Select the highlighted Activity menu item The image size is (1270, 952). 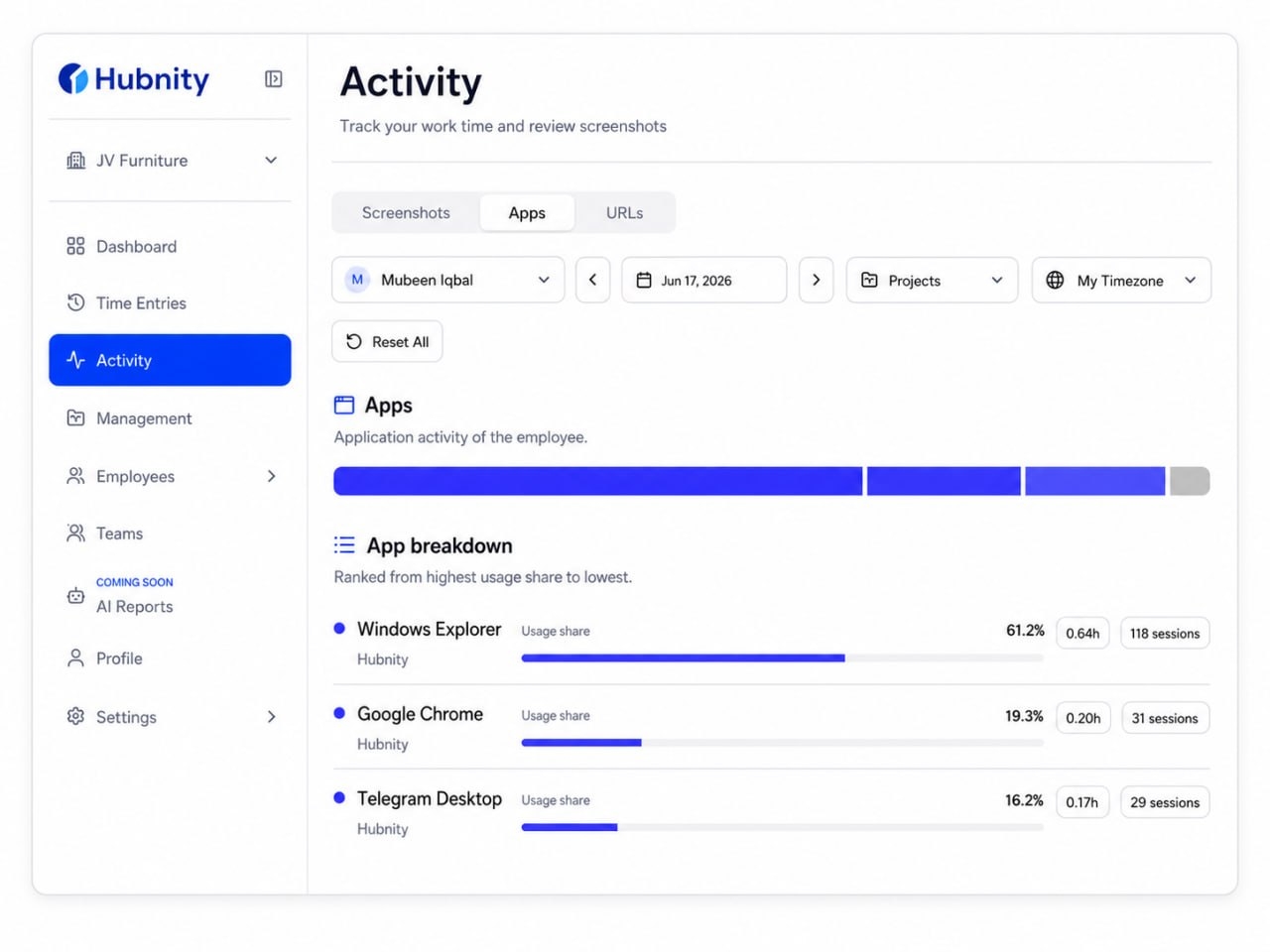(170, 360)
